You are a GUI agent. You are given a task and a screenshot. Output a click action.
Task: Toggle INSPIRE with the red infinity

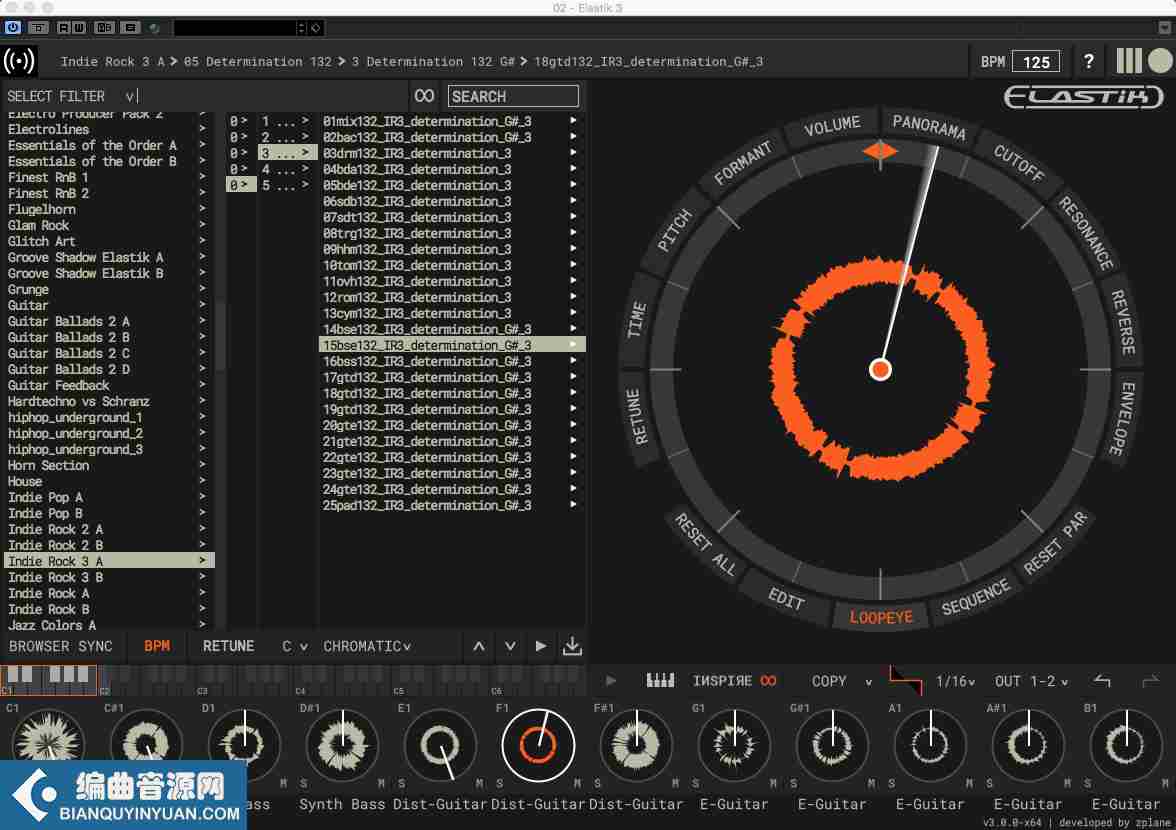click(x=734, y=681)
